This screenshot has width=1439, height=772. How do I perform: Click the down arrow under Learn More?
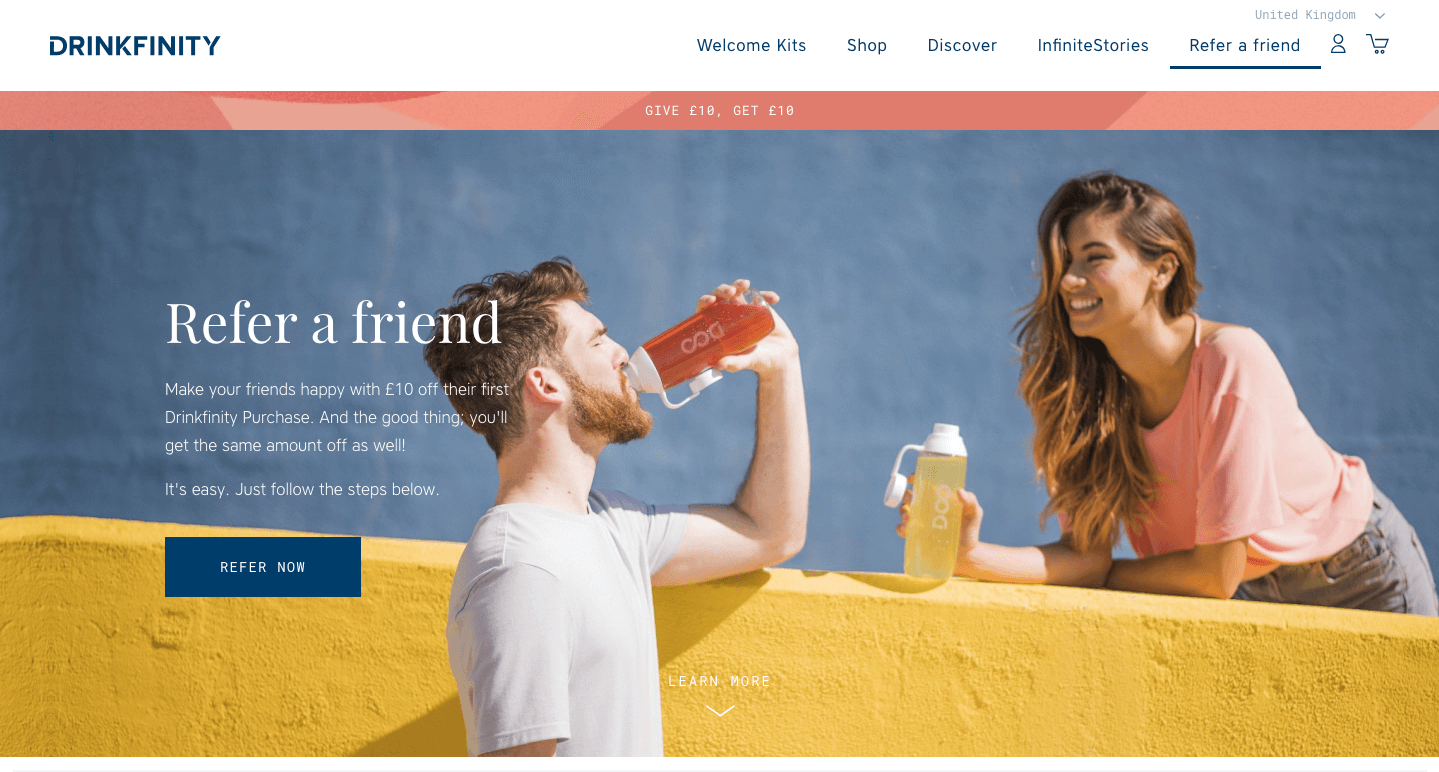click(720, 711)
